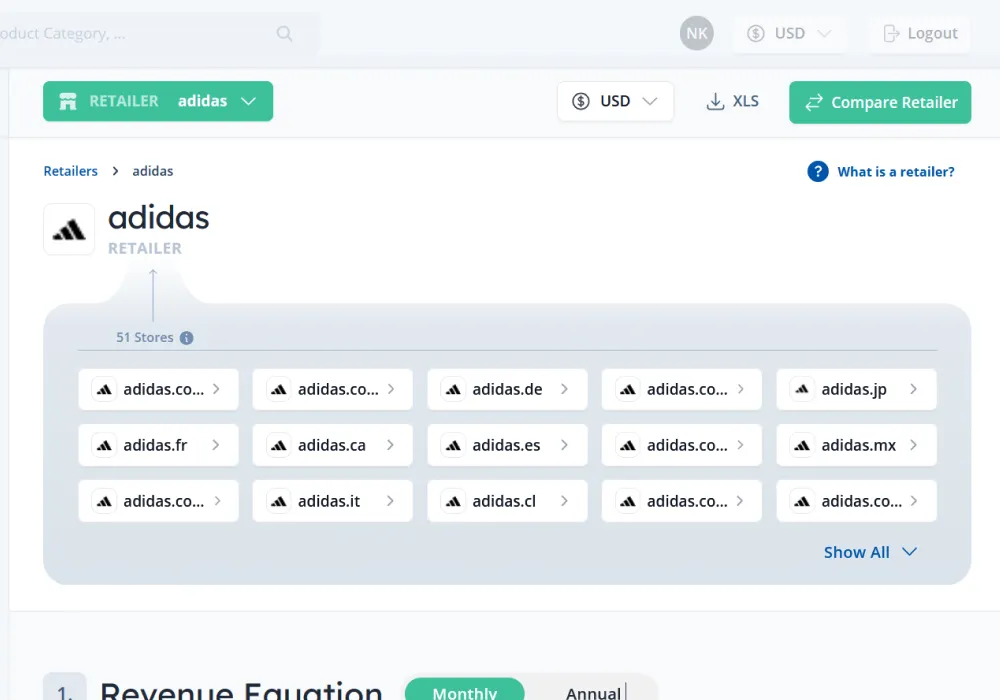Focus the product category search field

click(x=130, y=34)
